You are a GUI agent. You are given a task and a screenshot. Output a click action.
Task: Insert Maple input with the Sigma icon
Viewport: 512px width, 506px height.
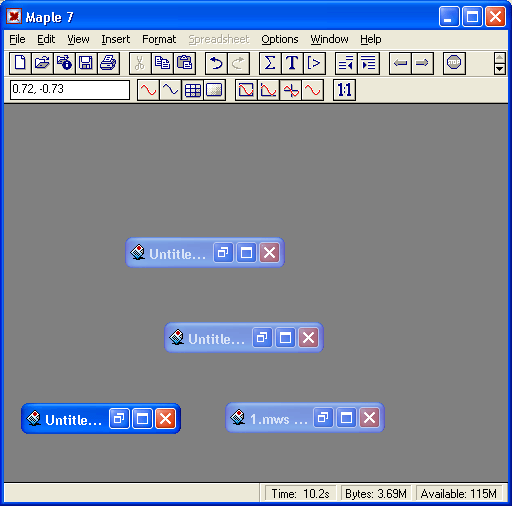tap(270, 63)
